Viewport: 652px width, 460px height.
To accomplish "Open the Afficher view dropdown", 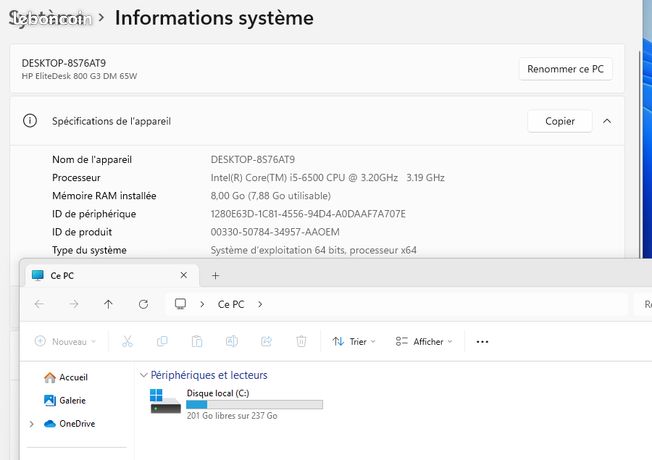I will [424, 341].
